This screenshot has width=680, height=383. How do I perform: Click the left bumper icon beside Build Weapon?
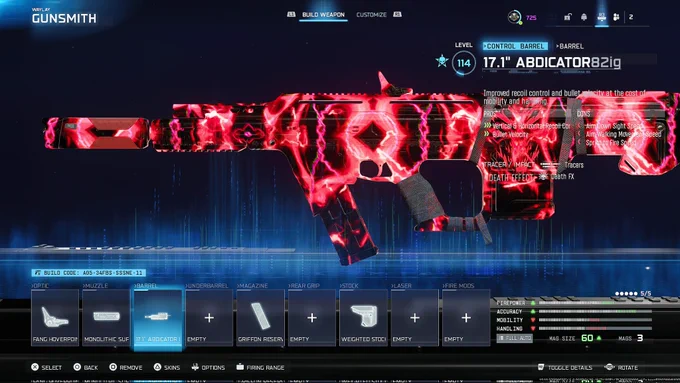point(291,14)
